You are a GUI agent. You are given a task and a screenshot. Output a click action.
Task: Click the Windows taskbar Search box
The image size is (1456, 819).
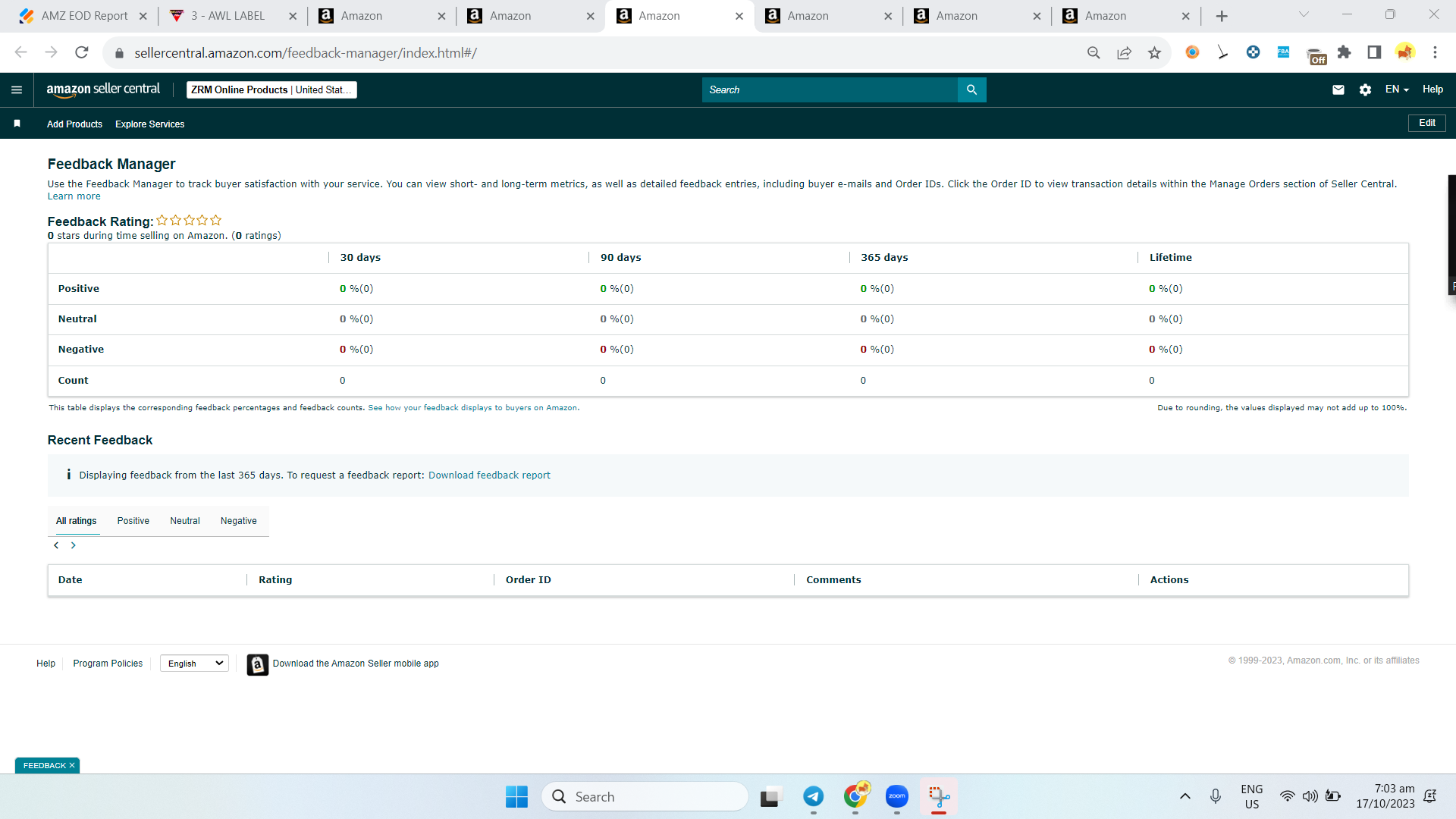[x=645, y=796]
